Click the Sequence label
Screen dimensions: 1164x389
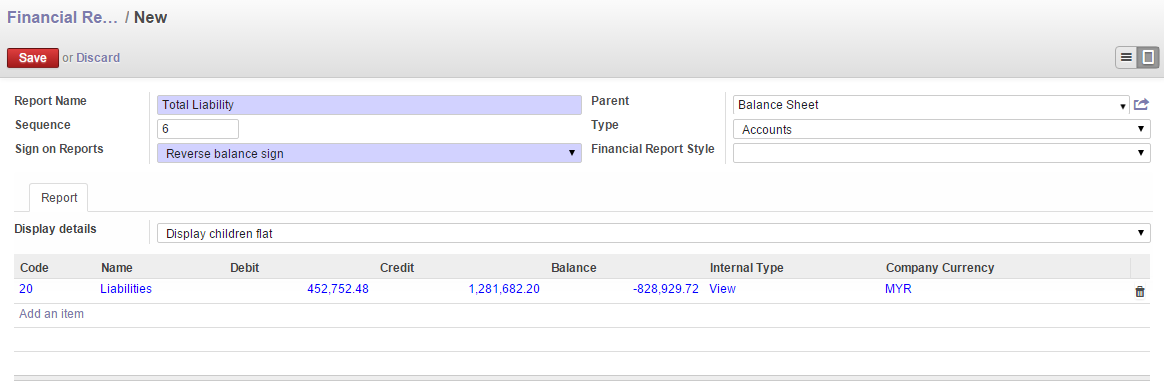tap(43, 125)
